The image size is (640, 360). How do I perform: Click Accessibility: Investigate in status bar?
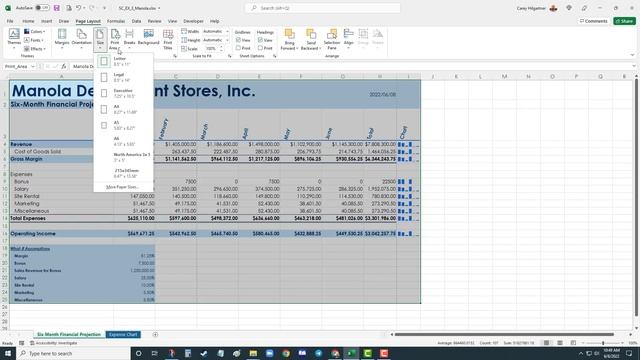pos(53,343)
